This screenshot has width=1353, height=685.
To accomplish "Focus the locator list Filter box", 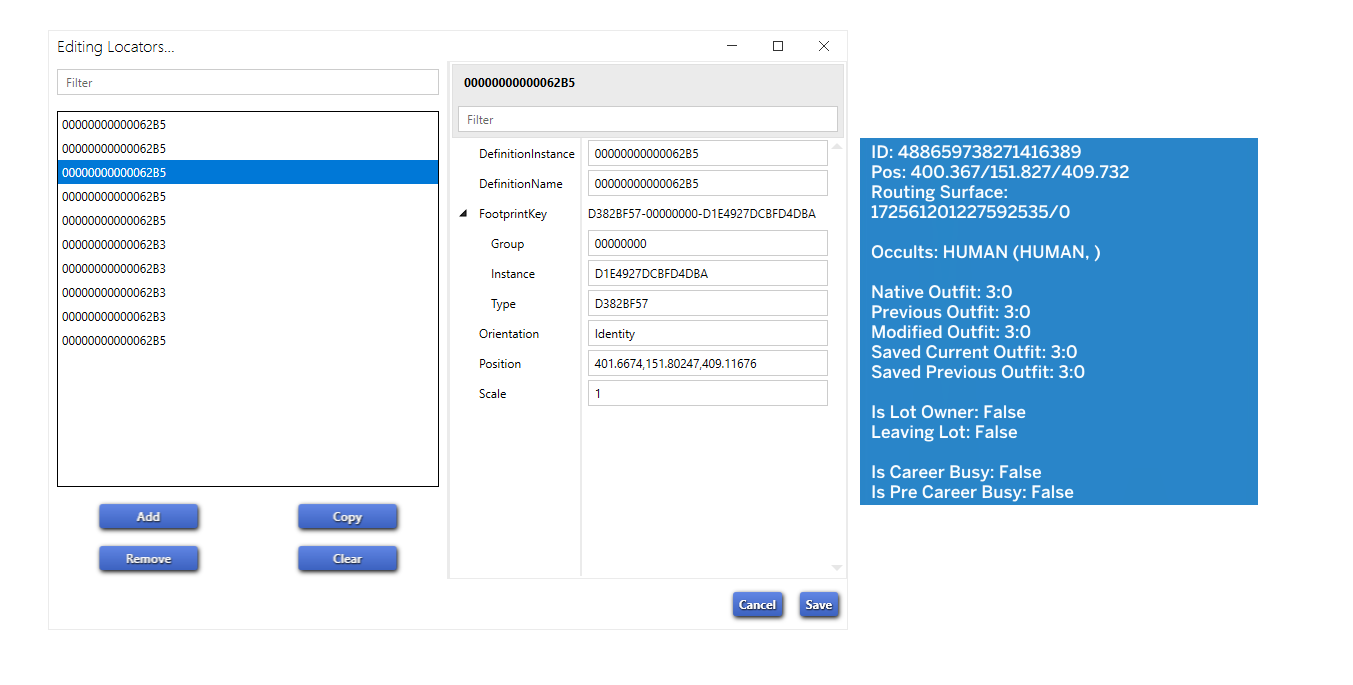I will [x=248, y=83].
